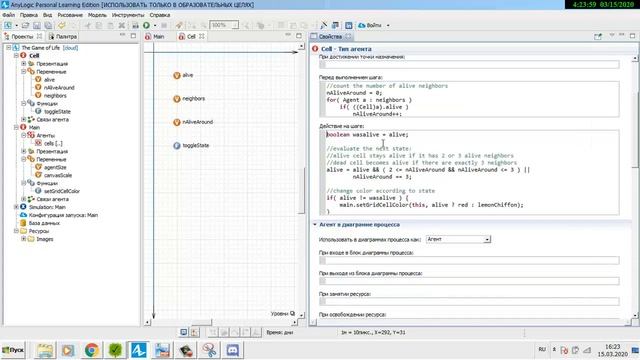Select the Свойства panel tab
The image size is (640, 360).
tap(331, 36)
